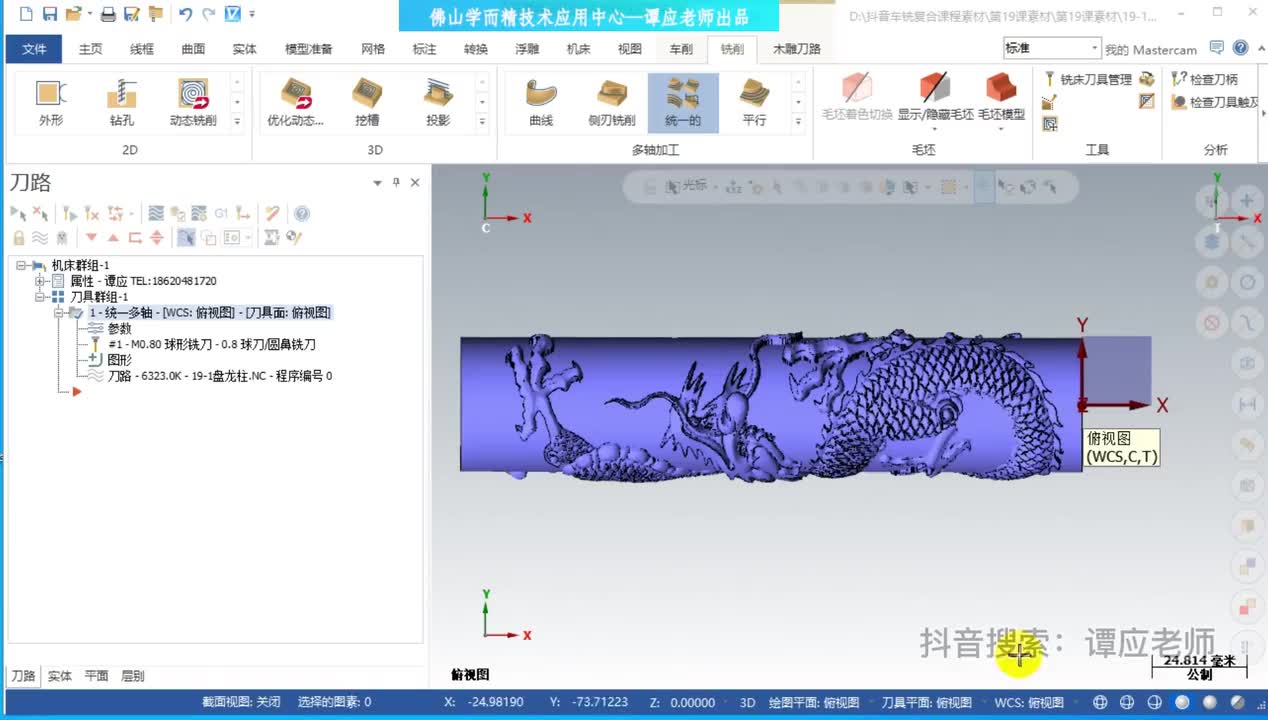Image resolution: width=1268 pixels, height=720 pixels.
Task: Click the select all operations icon
Action: point(18,213)
